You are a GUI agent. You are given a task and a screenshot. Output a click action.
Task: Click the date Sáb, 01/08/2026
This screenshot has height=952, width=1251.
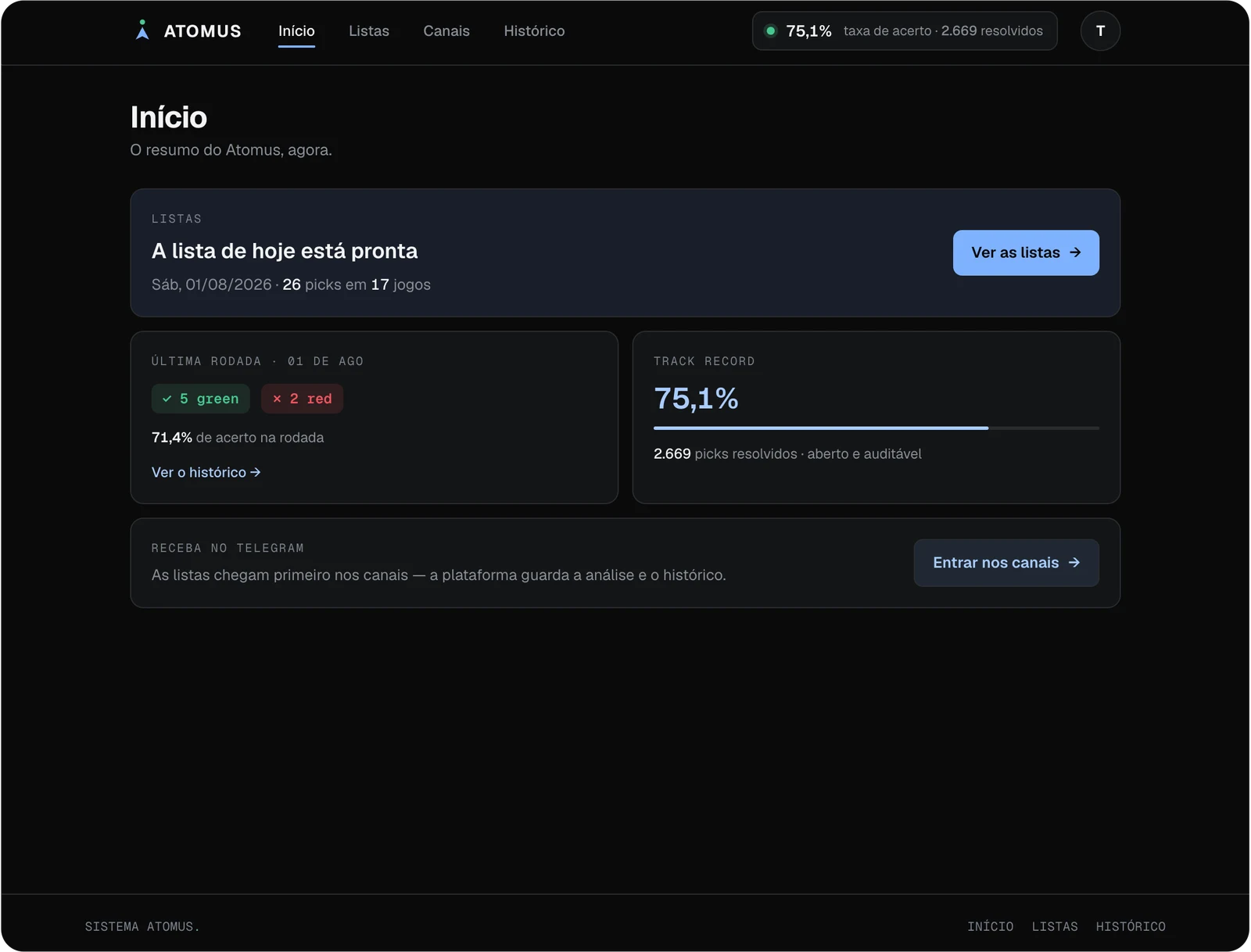212,285
